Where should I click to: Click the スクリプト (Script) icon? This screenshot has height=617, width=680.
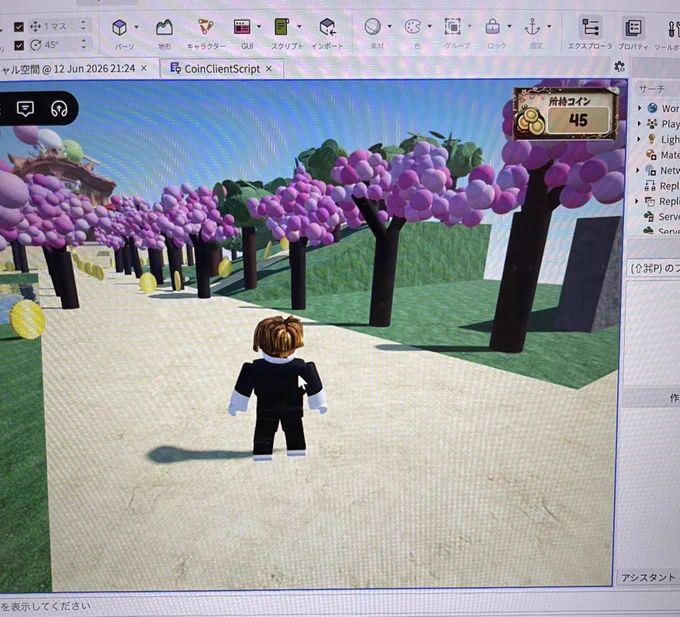point(282,27)
